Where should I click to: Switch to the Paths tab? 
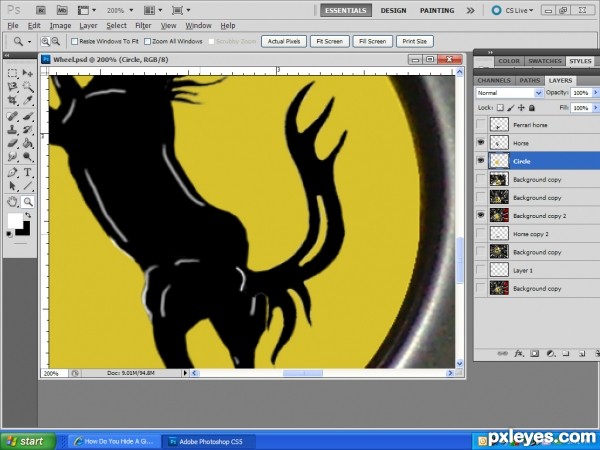point(529,80)
